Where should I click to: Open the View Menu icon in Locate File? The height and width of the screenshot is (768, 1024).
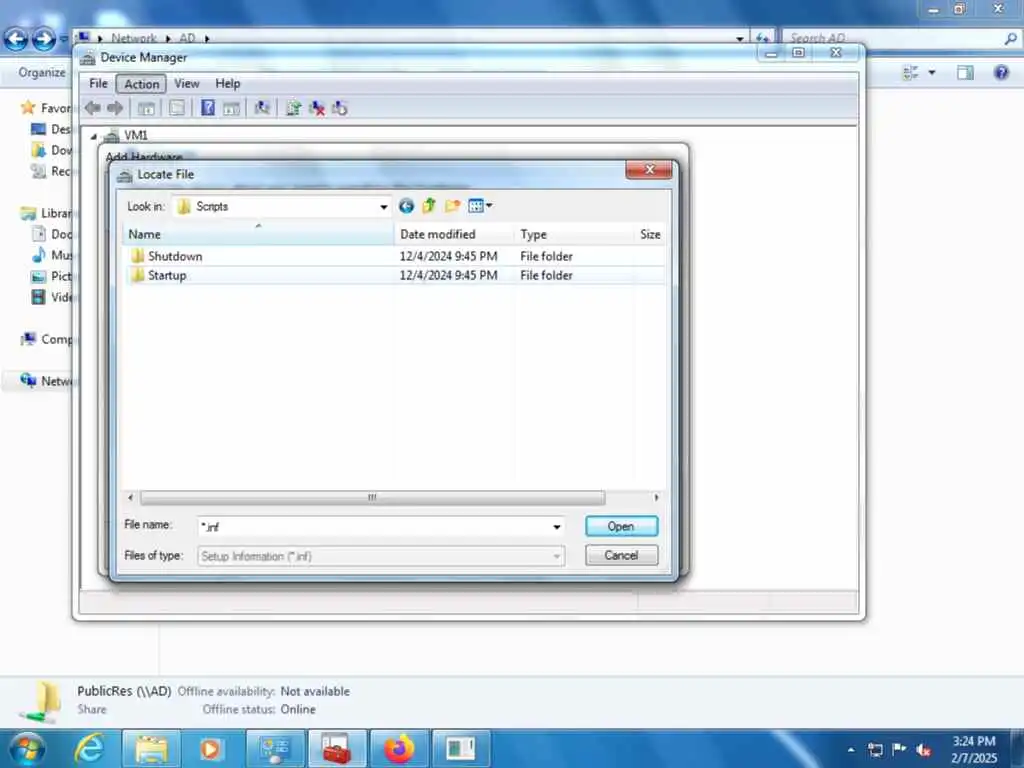coord(480,206)
